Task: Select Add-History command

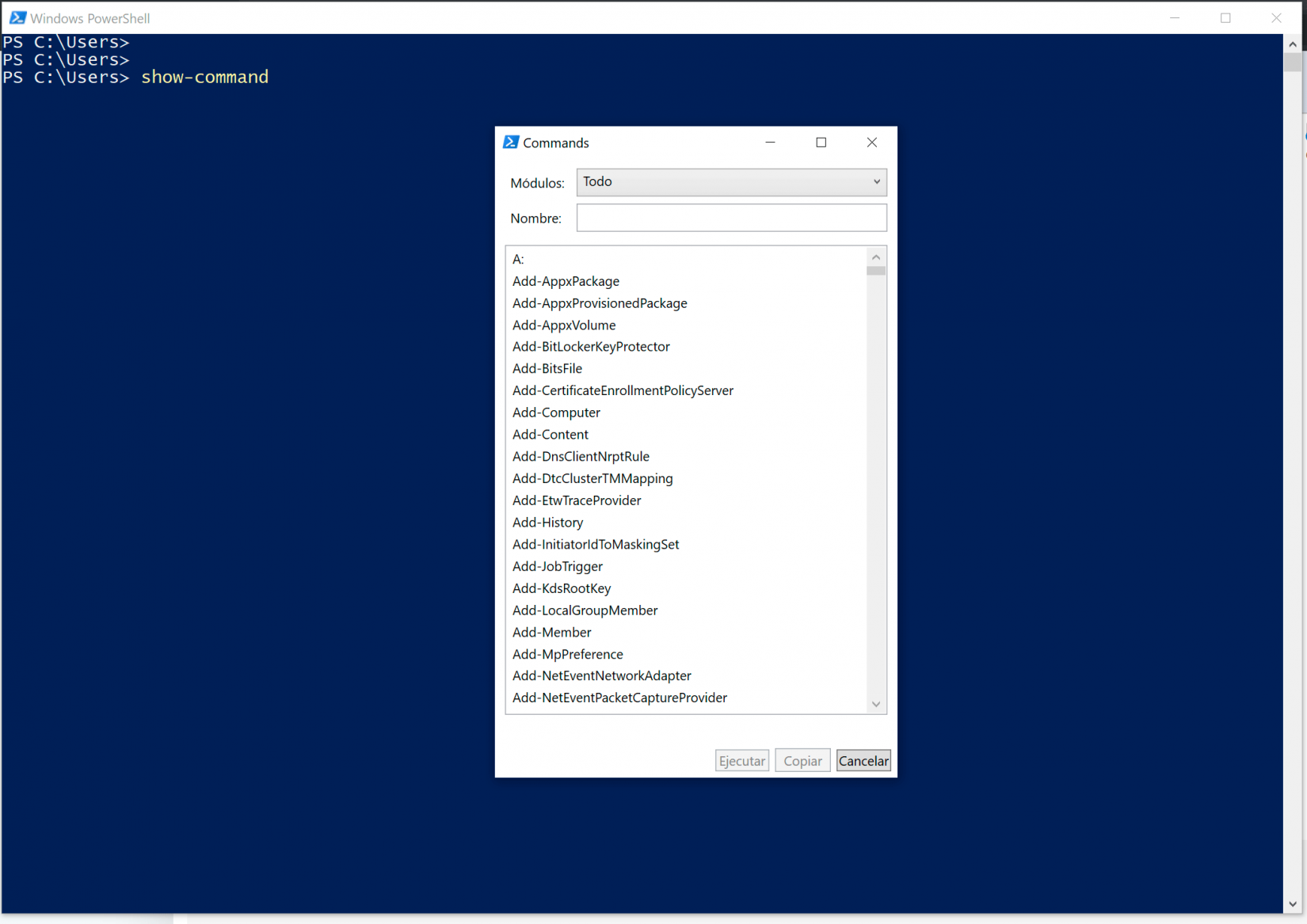Action: [547, 523]
